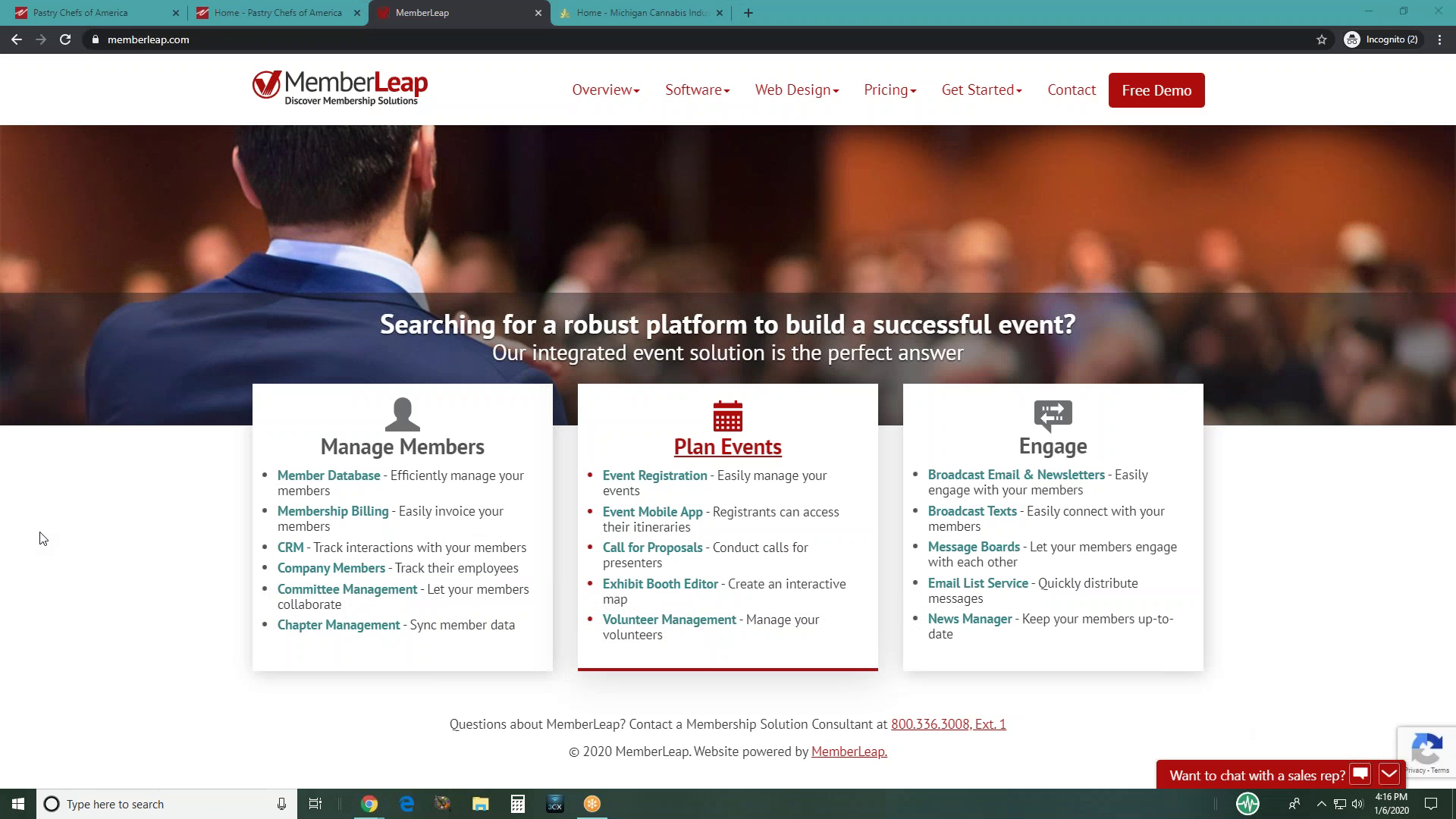Open Chrome from the taskbar

pyautogui.click(x=369, y=804)
